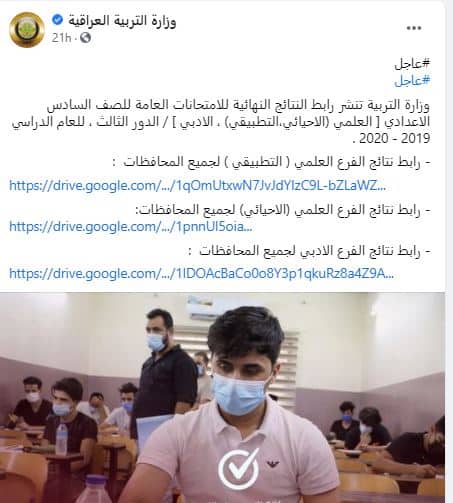Open the Drive link starting with 1IDOAcBaCo0o8
This screenshot has height=503, width=453.
tap(202, 274)
